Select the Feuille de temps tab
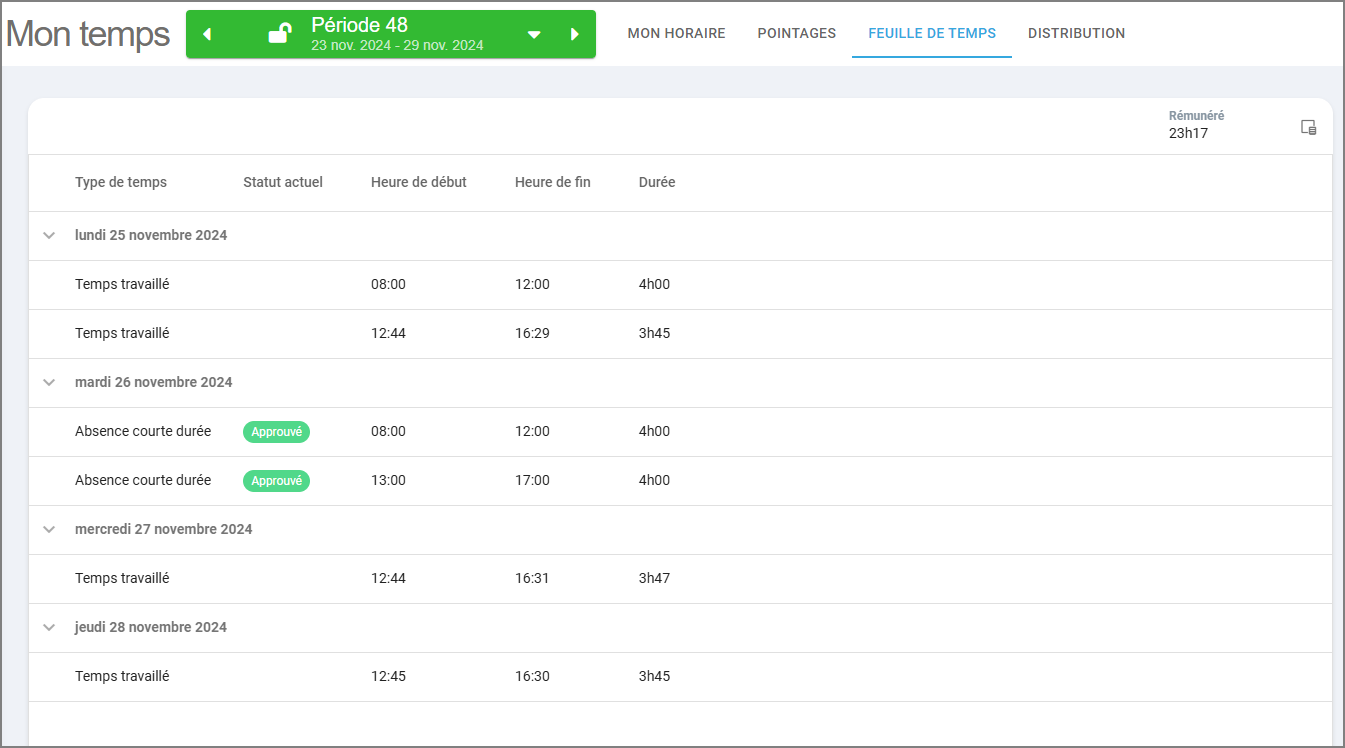The image size is (1345, 748). [x=932, y=34]
